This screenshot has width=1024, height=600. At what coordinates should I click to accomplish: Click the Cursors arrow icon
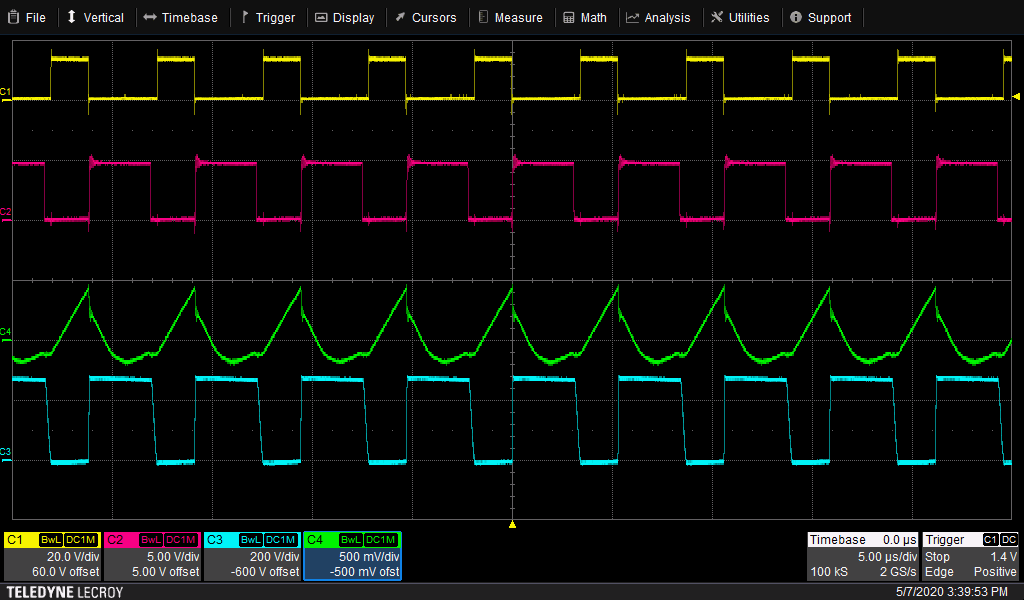[x=400, y=17]
